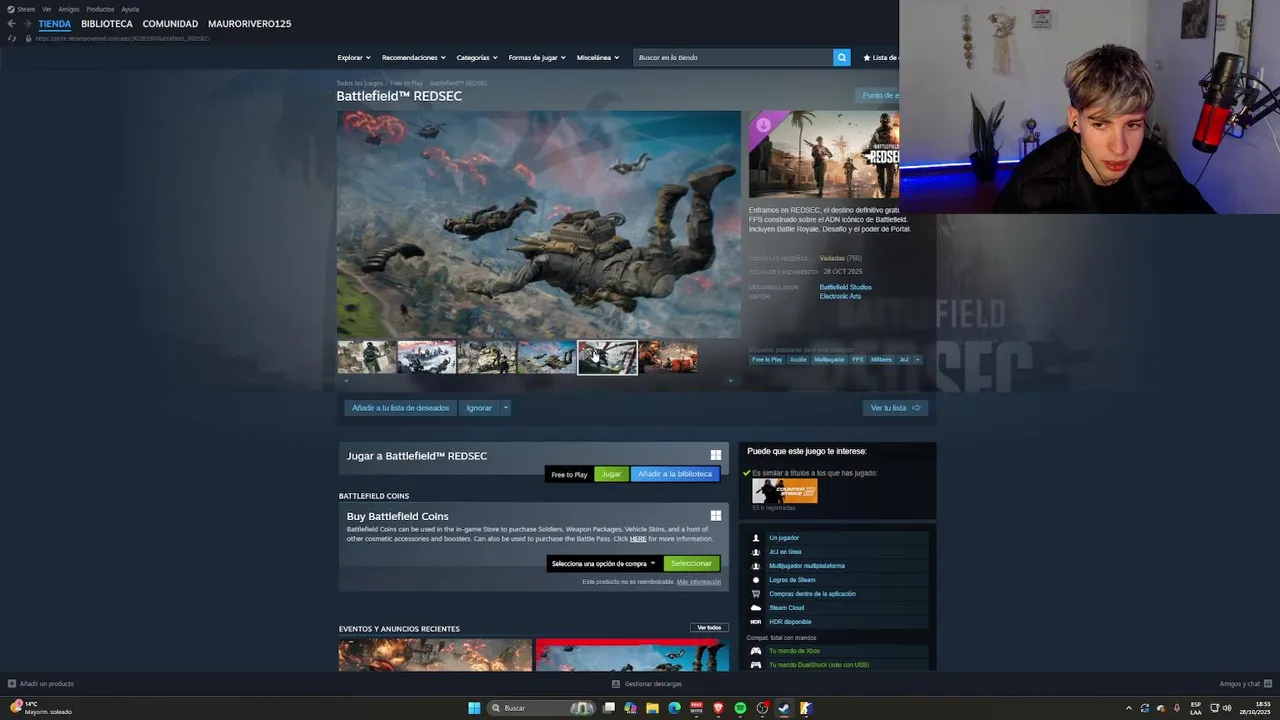Switch to the TIENDA tab
The width and height of the screenshot is (1280, 720).
point(55,24)
